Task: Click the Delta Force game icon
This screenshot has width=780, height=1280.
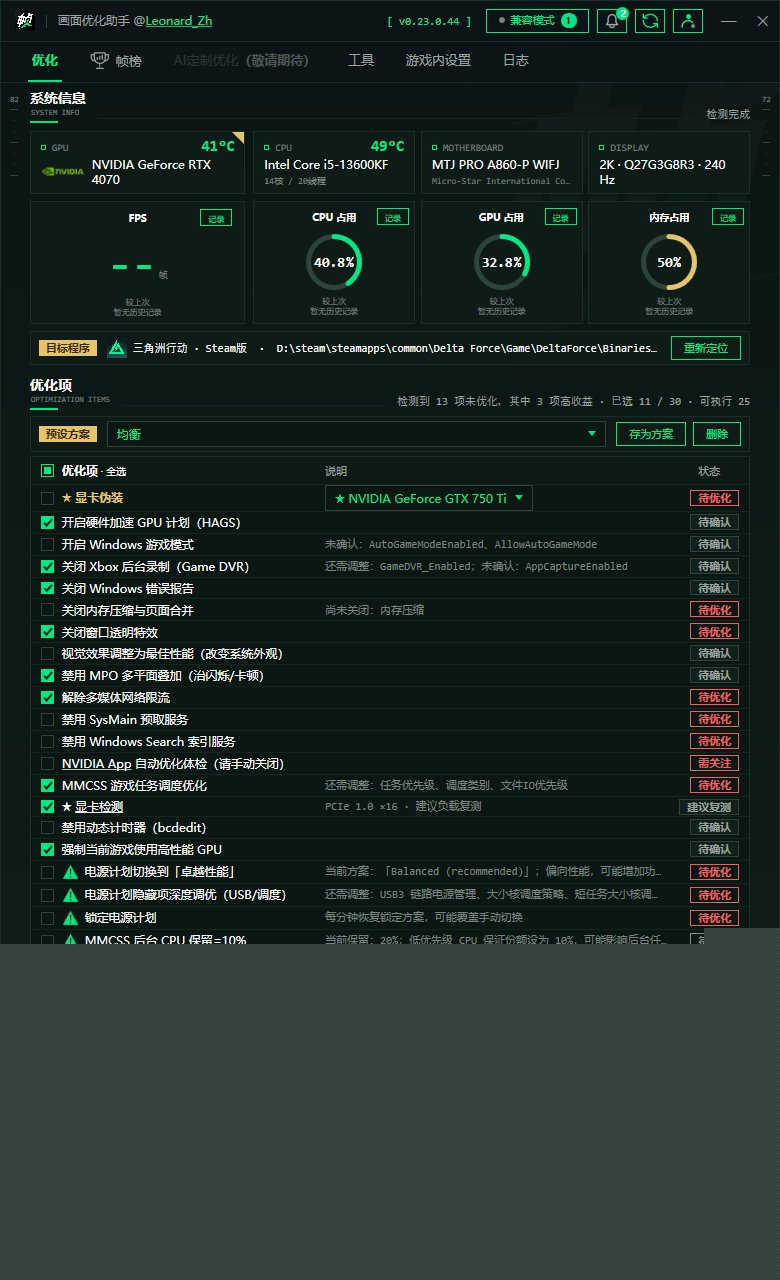Action: (x=116, y=348)
